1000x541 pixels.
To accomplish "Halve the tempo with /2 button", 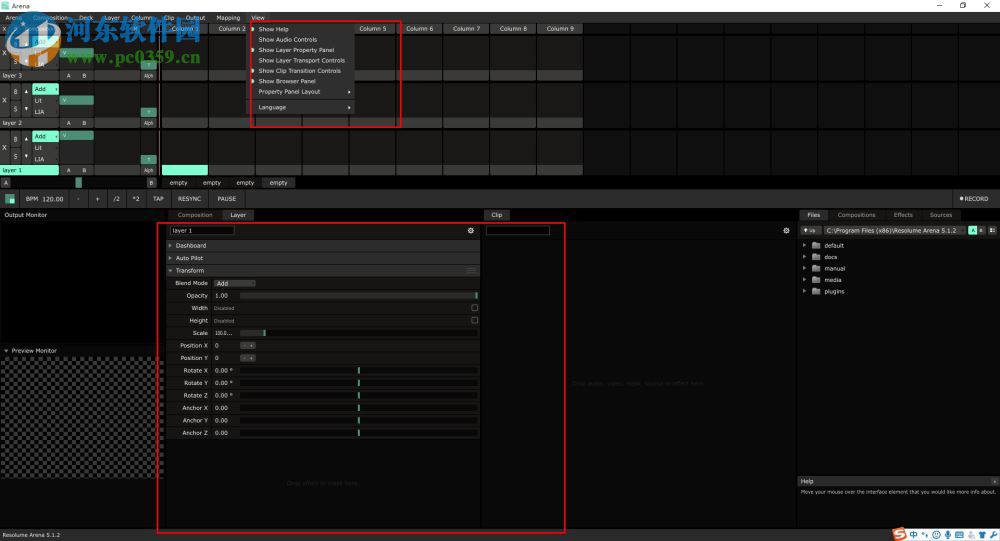I will click(117, 199).
